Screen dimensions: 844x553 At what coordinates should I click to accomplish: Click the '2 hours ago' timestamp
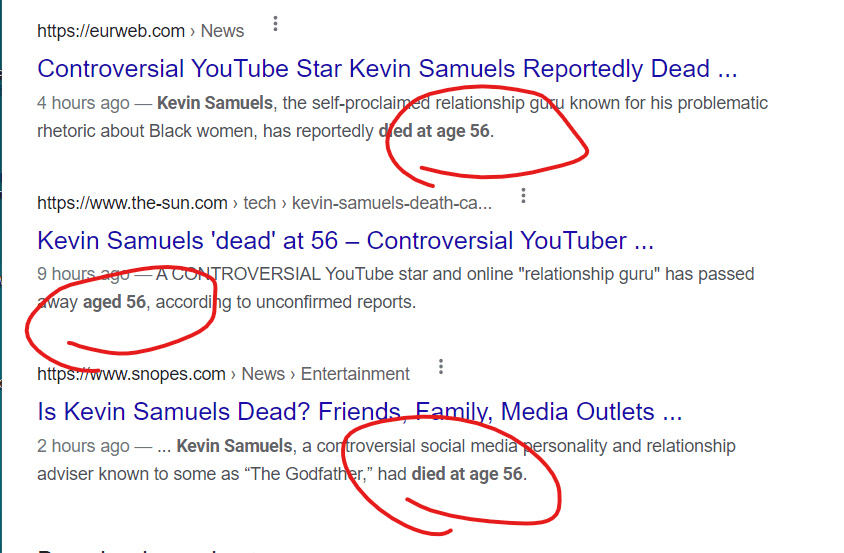coord(83,446)
